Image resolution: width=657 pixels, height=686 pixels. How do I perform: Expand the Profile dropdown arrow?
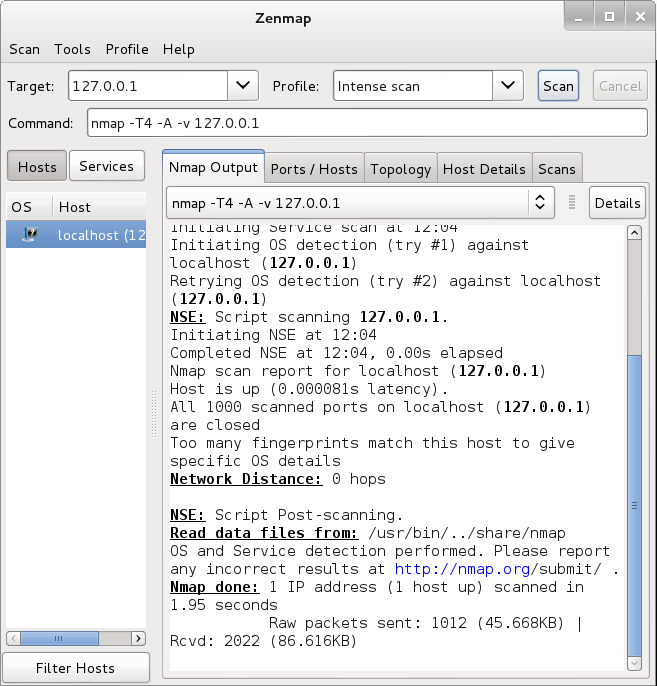pos(508,86)
